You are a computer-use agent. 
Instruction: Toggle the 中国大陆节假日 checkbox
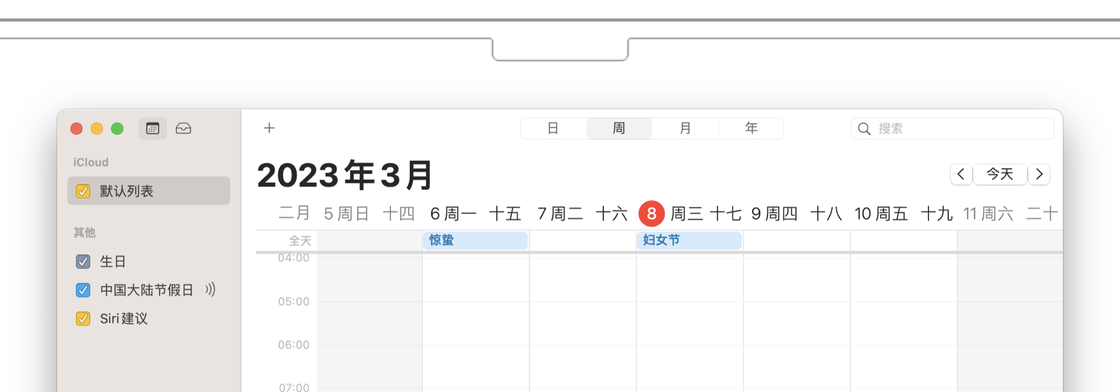[83, 290]
